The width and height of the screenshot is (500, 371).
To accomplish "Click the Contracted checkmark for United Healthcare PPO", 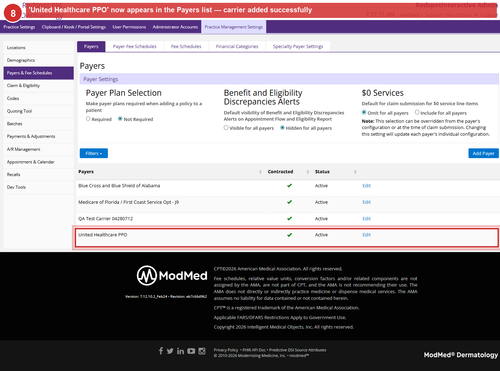I will (289, 235).
